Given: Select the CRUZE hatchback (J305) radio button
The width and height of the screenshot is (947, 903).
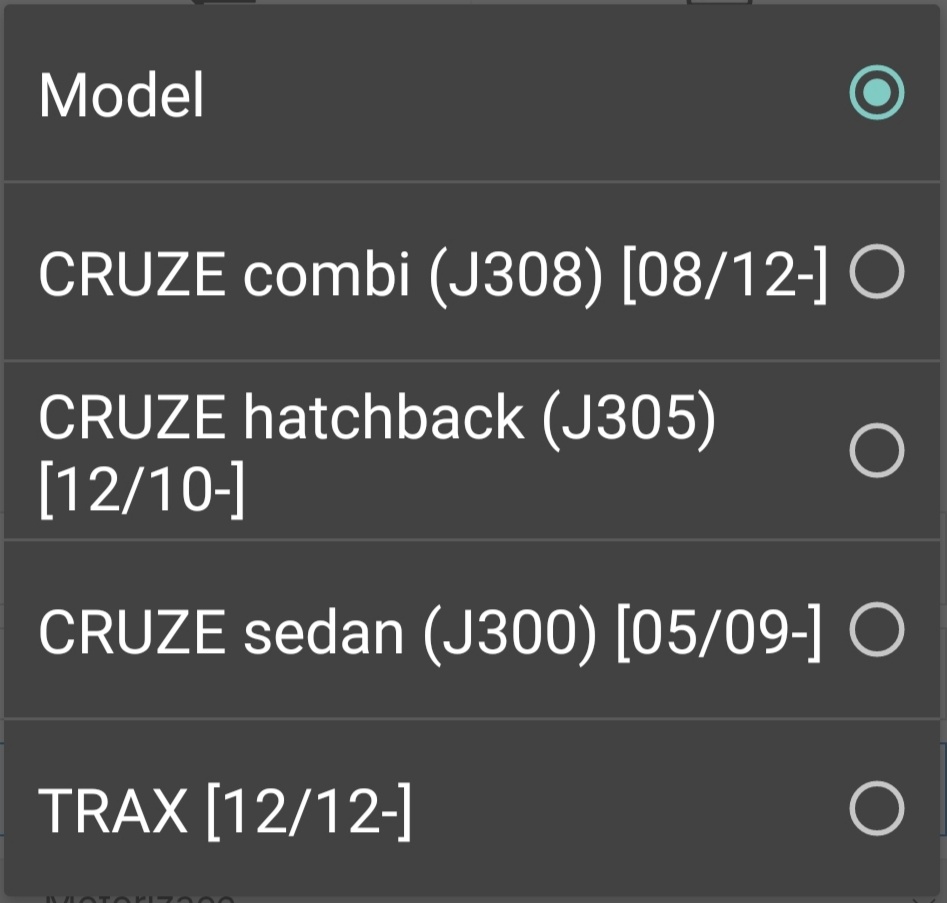Looking at the screenshot, I should point(876,450).
